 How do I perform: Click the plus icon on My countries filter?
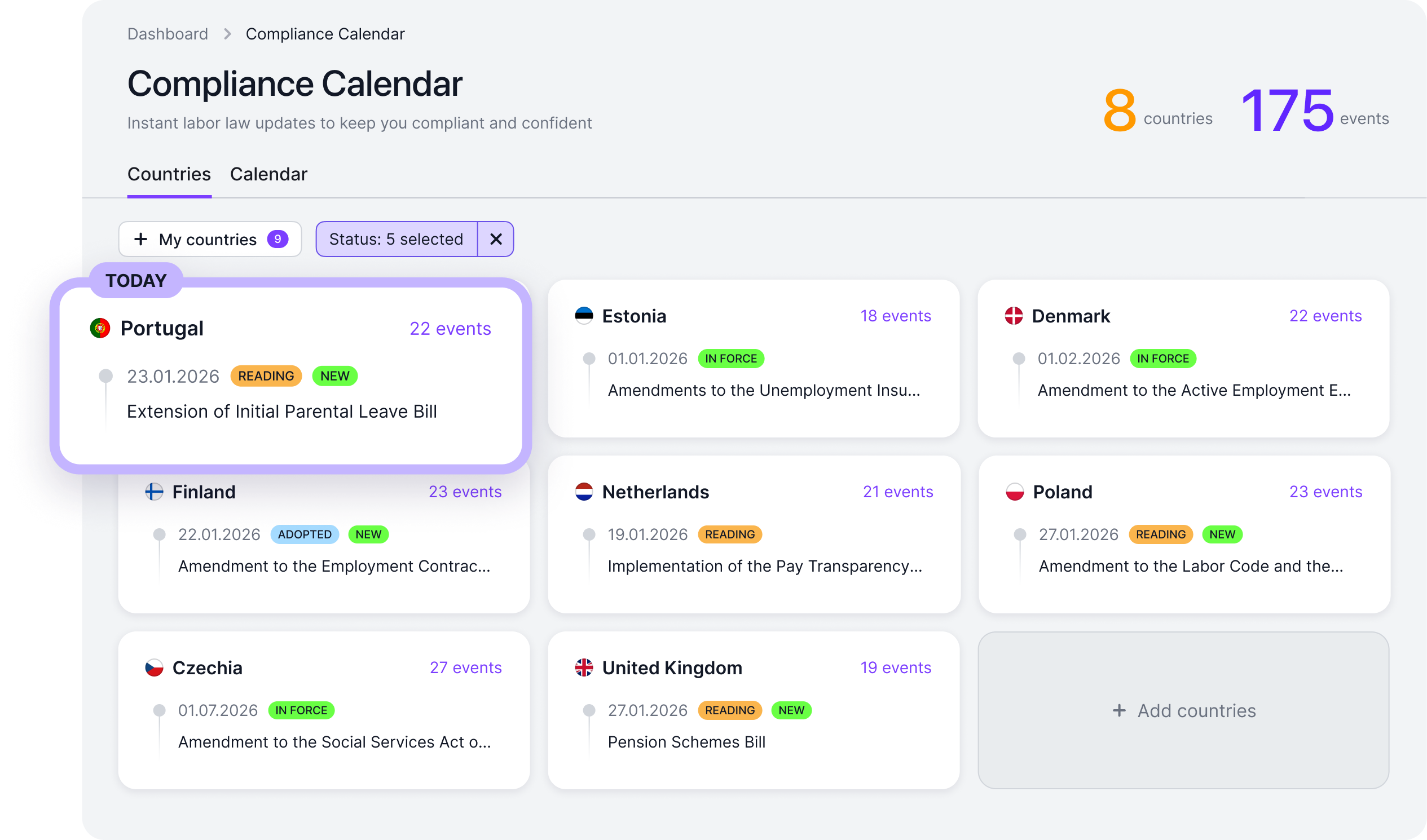(141, 239)
